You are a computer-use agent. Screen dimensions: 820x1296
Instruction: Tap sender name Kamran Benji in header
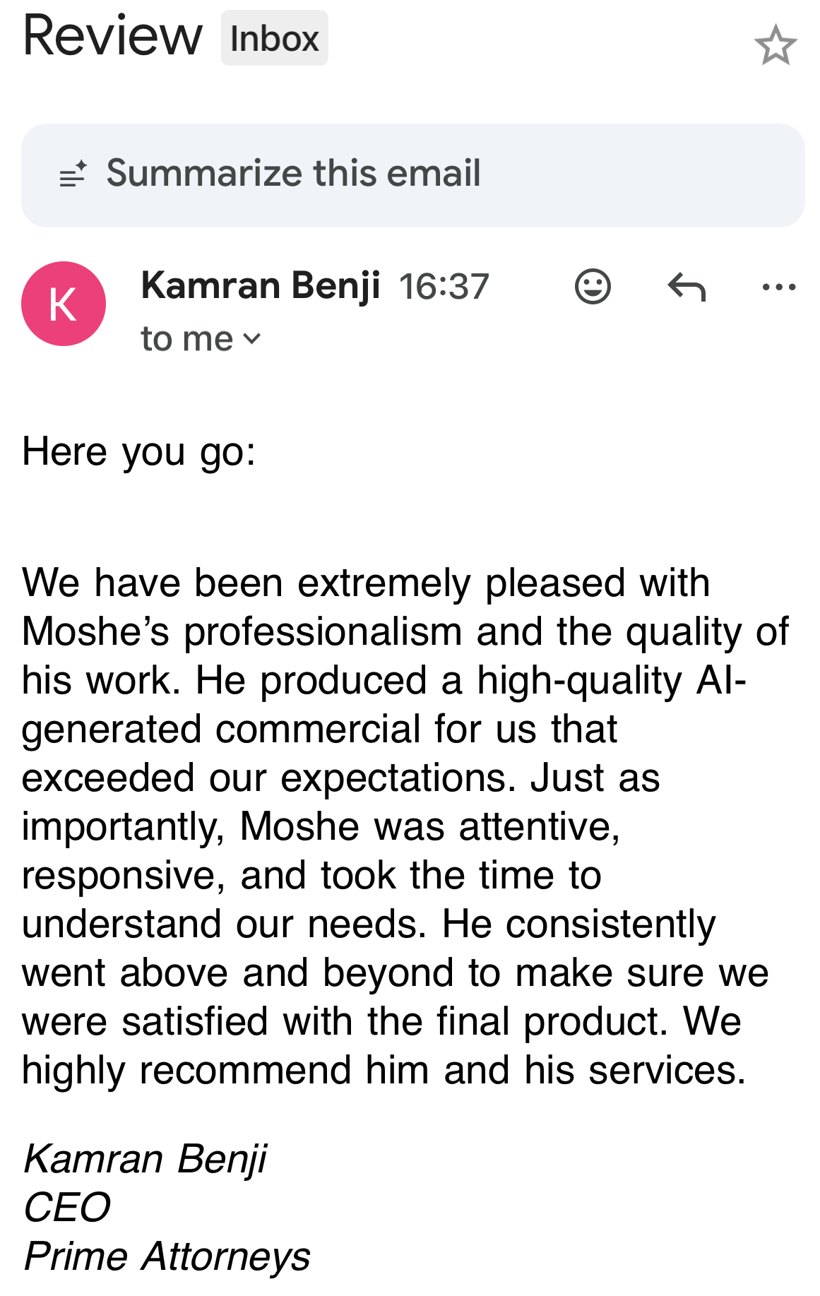coord(261,286)
